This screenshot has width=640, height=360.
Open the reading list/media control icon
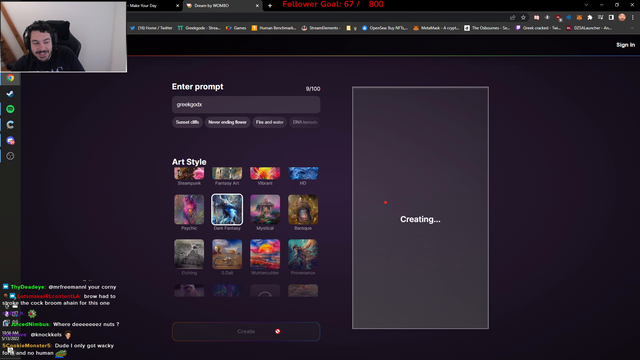point(600,17)
